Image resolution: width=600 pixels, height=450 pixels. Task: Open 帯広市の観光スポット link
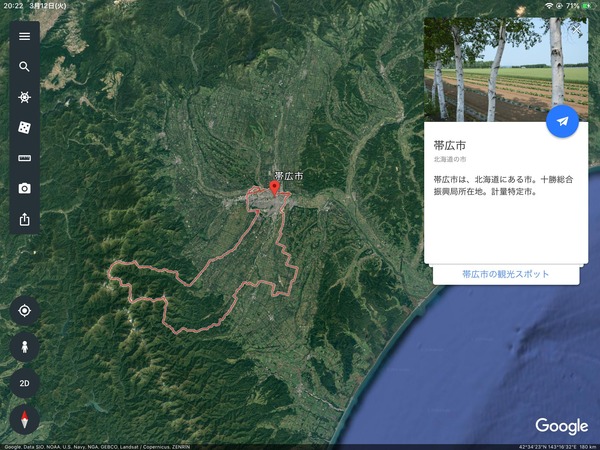point(505,274)
